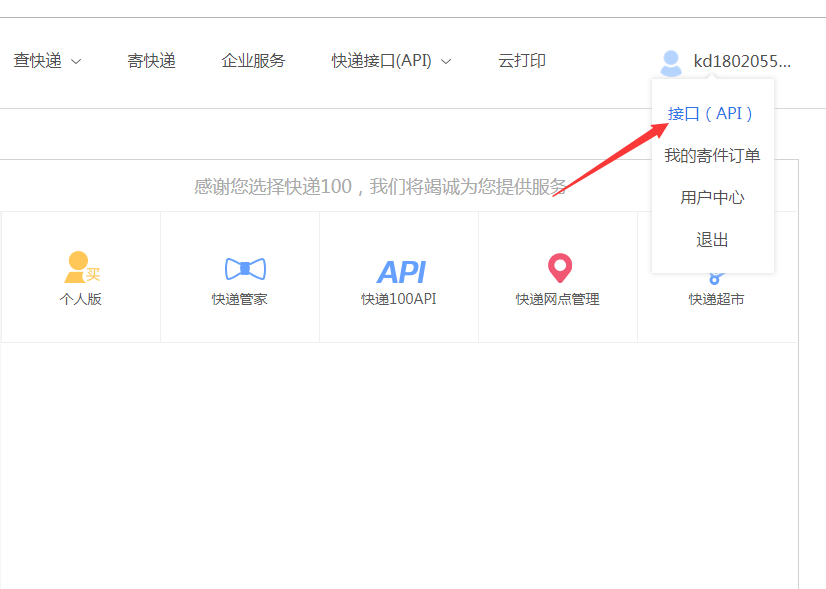This screenshot has width=826, height=589.
Task: Choose 用户中心 in the user menu
Action: point(712,198)
